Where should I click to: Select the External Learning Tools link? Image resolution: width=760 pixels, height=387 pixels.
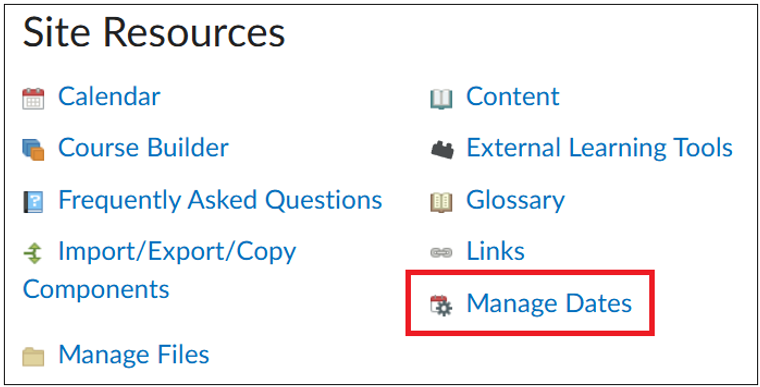click(600, 147)
